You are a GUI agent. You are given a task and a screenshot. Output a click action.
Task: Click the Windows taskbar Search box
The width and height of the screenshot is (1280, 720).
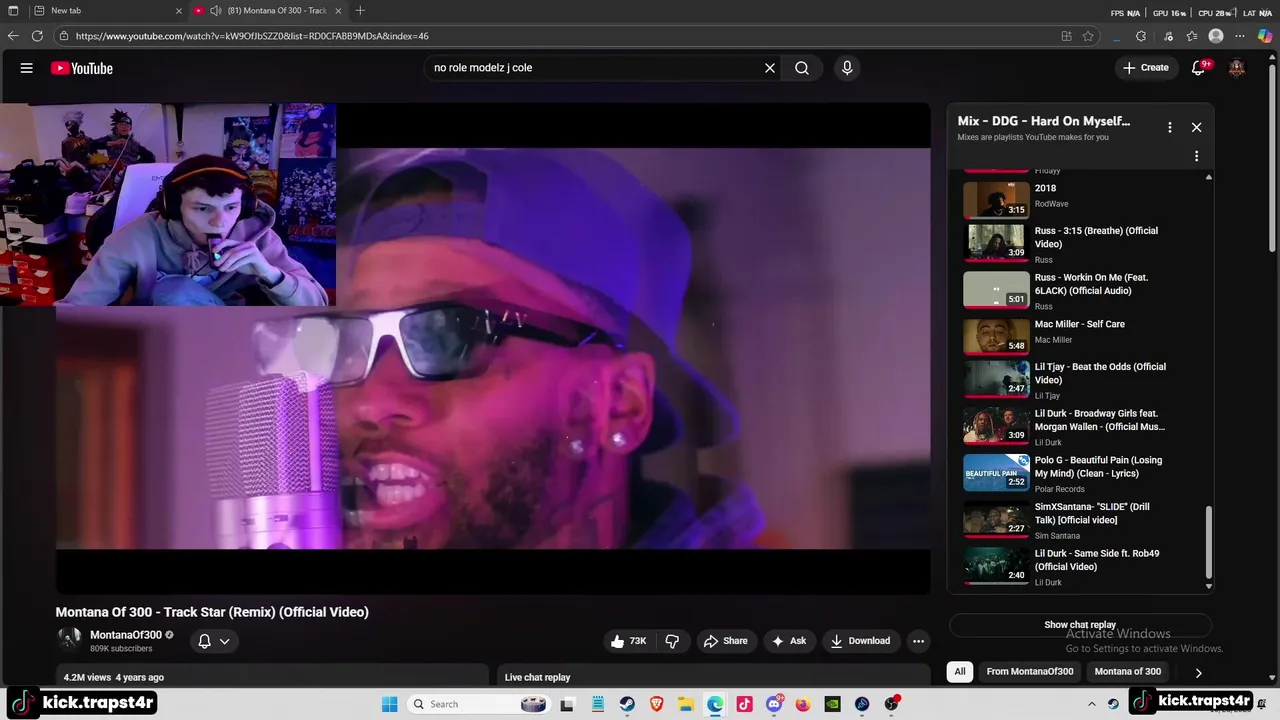pos(478,704)
